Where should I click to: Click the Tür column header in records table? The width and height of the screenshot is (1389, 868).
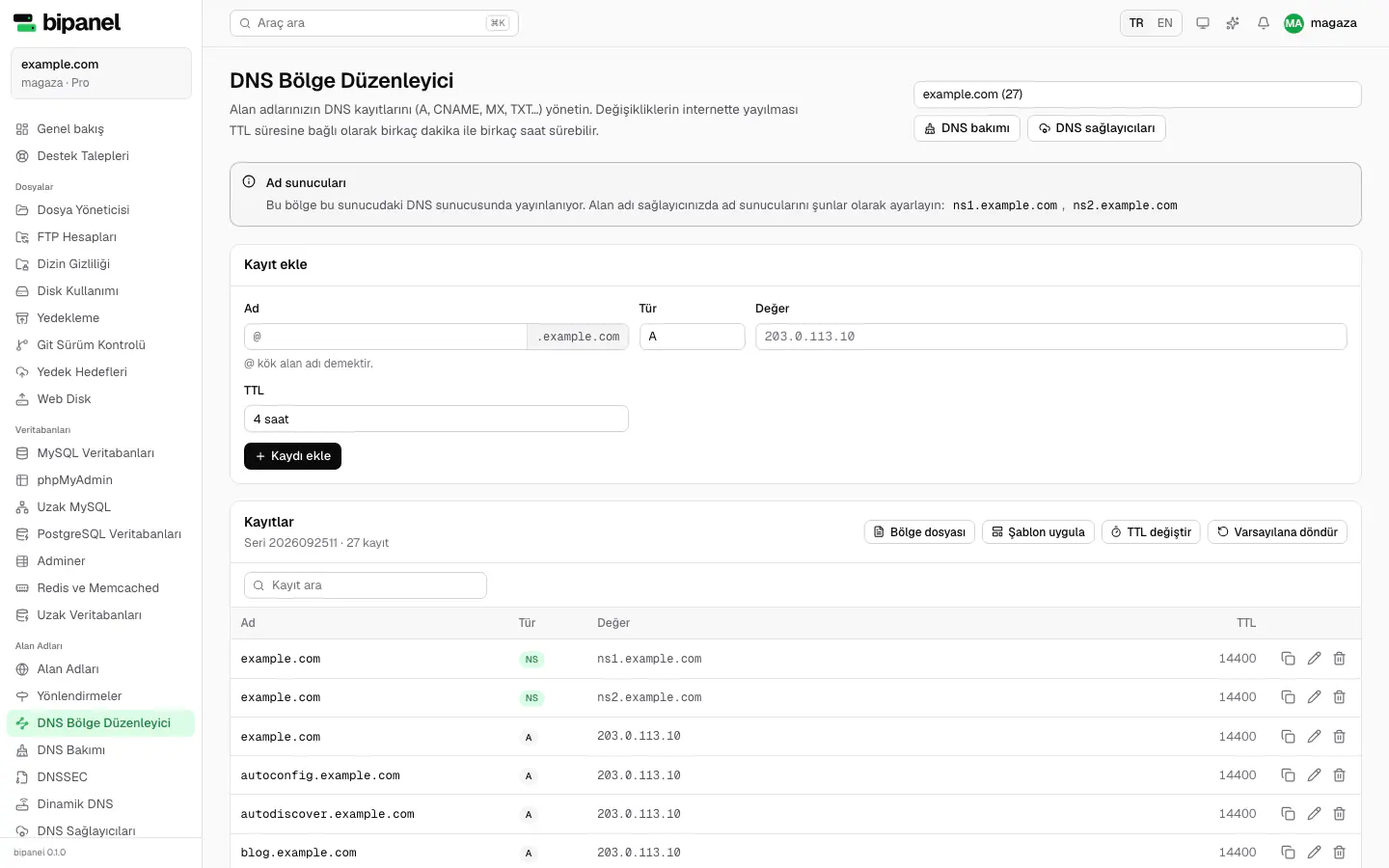click(527, 623)
